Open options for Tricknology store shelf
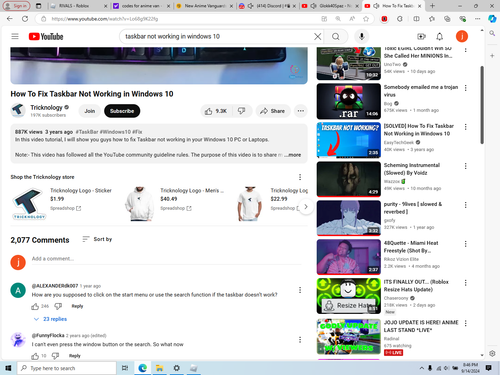 point(300,177)
